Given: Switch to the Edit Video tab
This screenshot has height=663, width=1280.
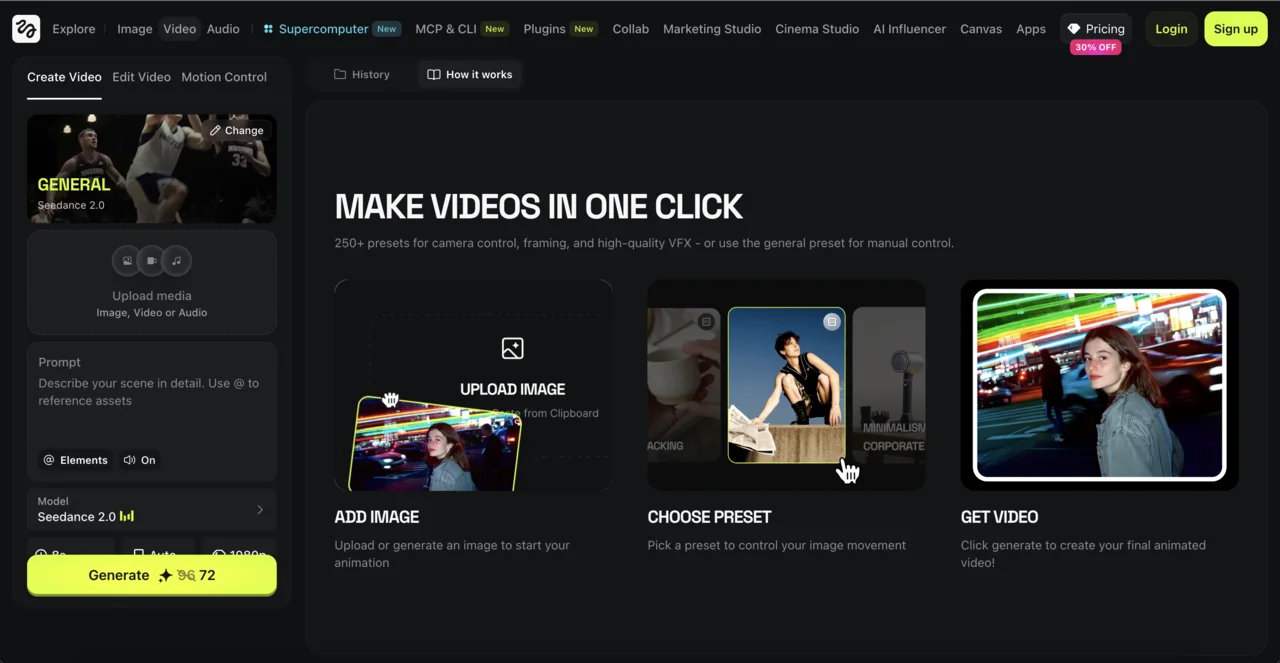Looking at the screenshot, I should (x=141, y=77).
